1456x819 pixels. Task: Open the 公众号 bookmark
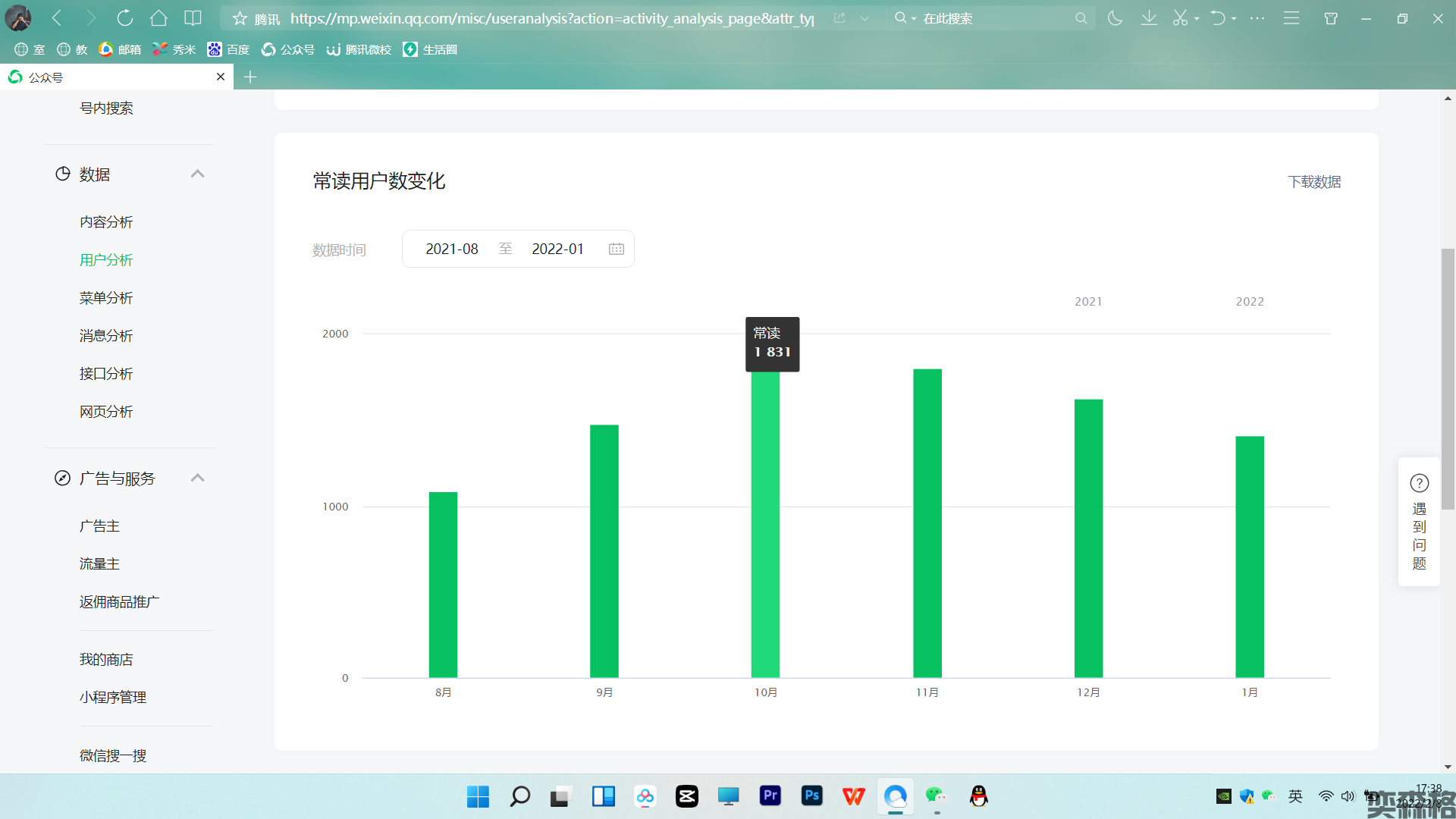pyautogui.click(x=288, y=49)
